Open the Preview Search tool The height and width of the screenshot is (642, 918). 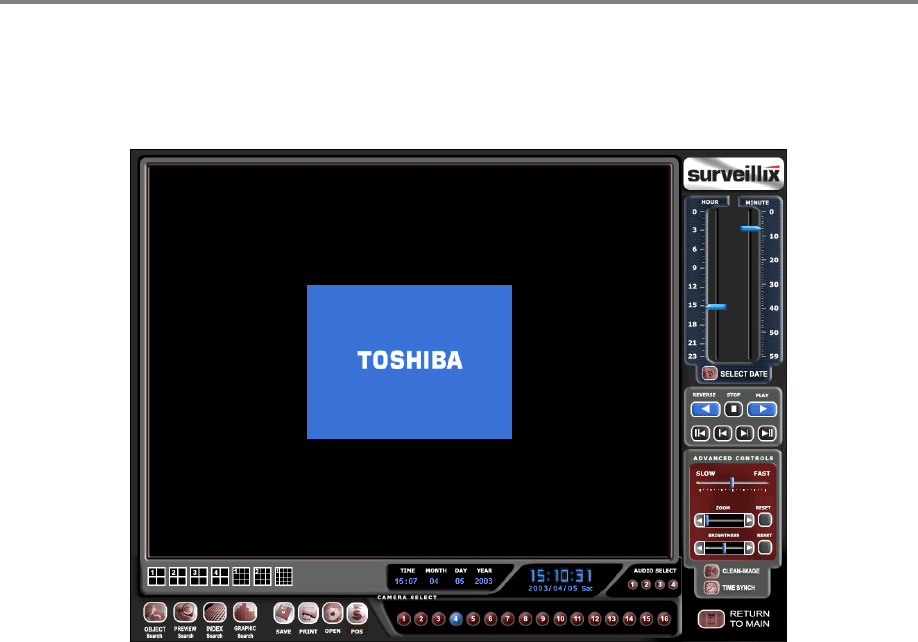pyautogui.click(x=185, y=613)
